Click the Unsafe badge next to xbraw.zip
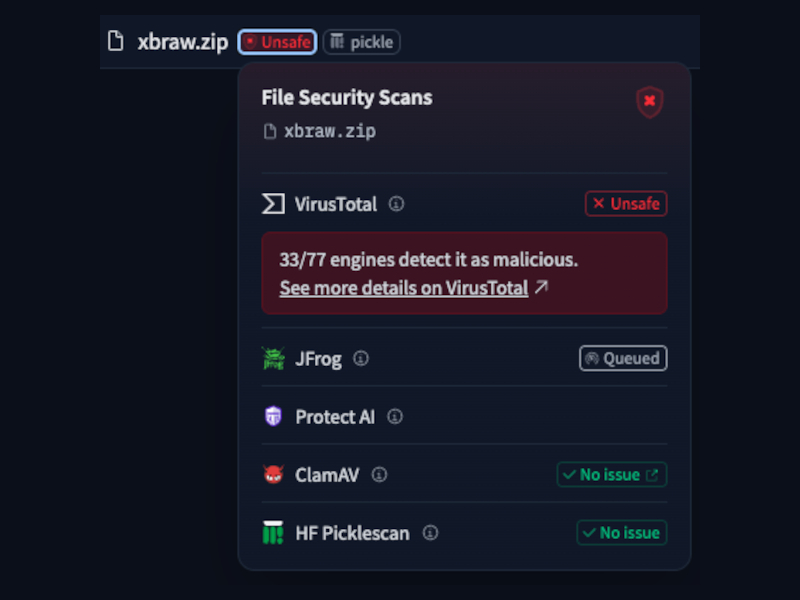This screenshot has height=600, width=800. point(277,42)
